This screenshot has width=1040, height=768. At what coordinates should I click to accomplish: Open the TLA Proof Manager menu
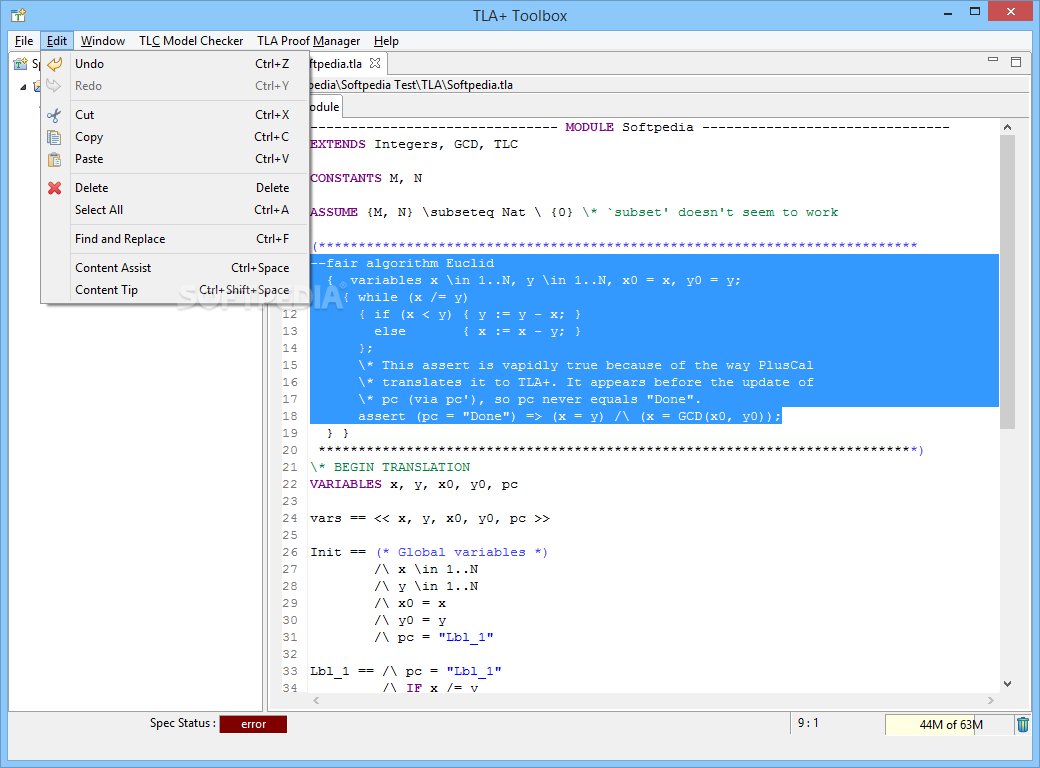click(x=308, y=40)
